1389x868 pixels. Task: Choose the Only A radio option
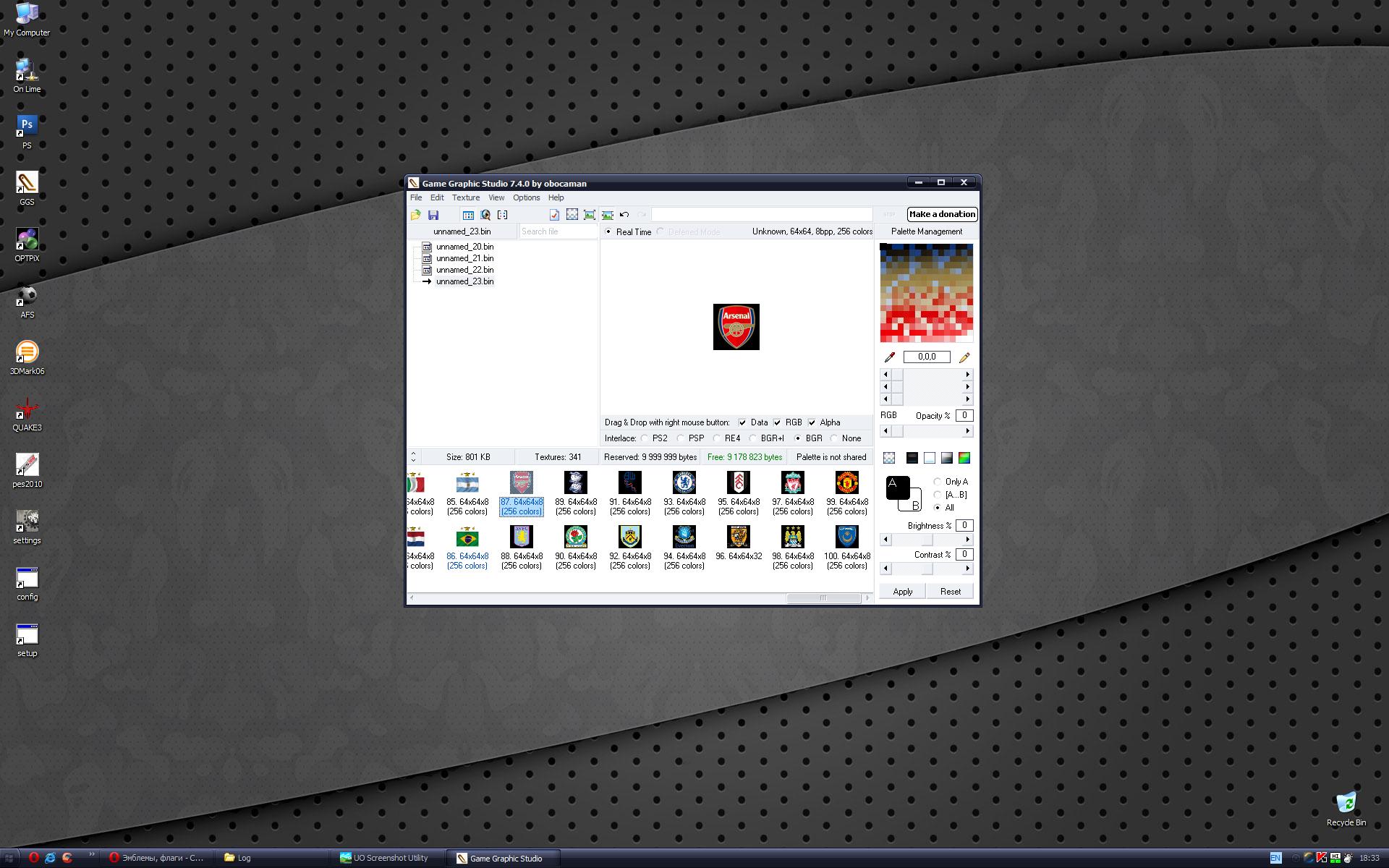(938, 482)
